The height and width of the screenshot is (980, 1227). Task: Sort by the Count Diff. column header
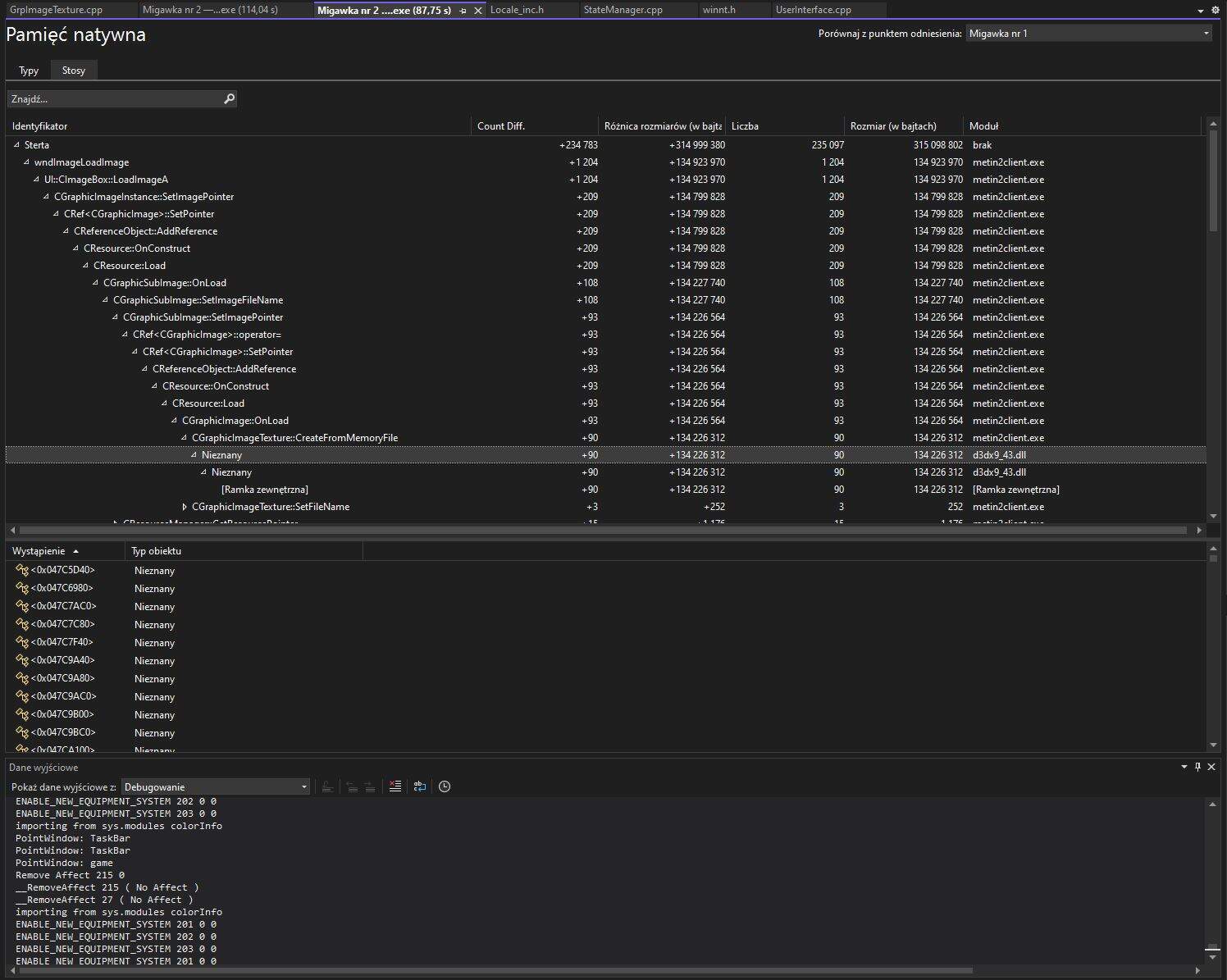click(534, 126)
